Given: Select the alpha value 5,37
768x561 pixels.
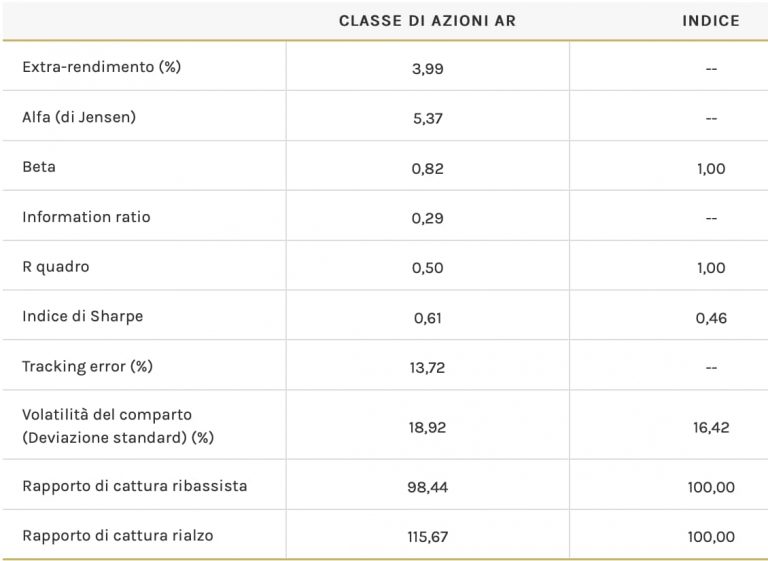Looking at the screenshot, I should (x=427, y=118).
